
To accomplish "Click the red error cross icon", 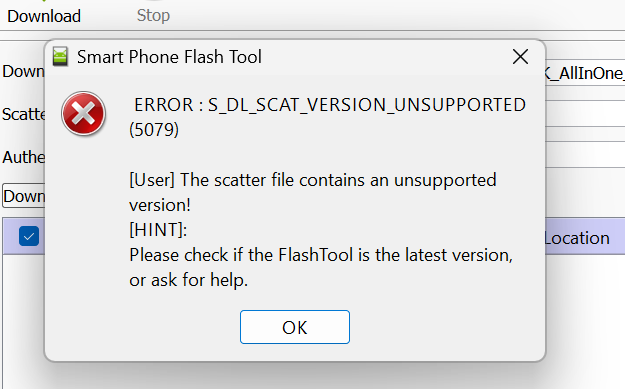I will click(x=83, y=114).
